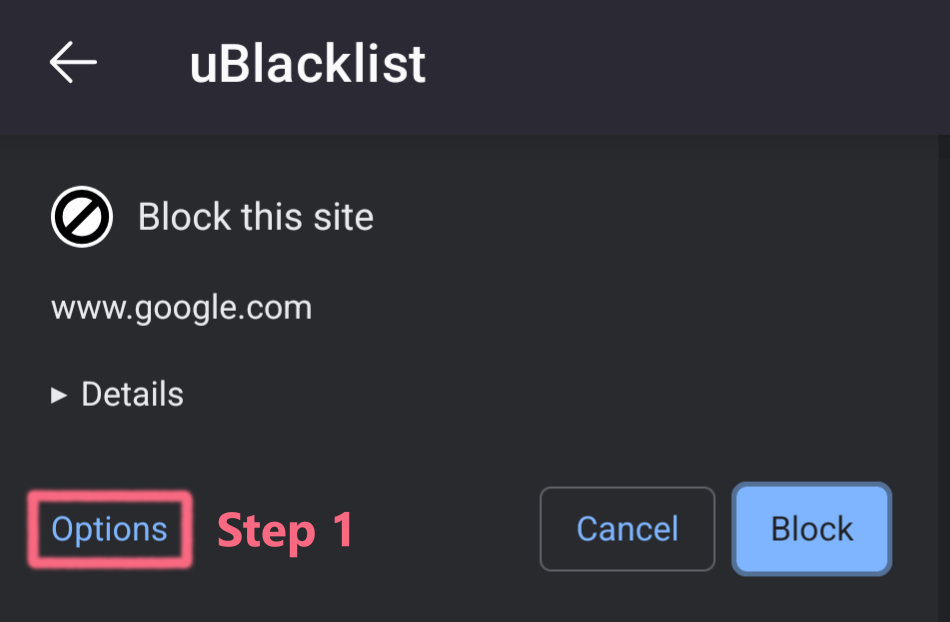
Task: Dismiss the dialog with Cancel
Action: click(x=627, y=529)
